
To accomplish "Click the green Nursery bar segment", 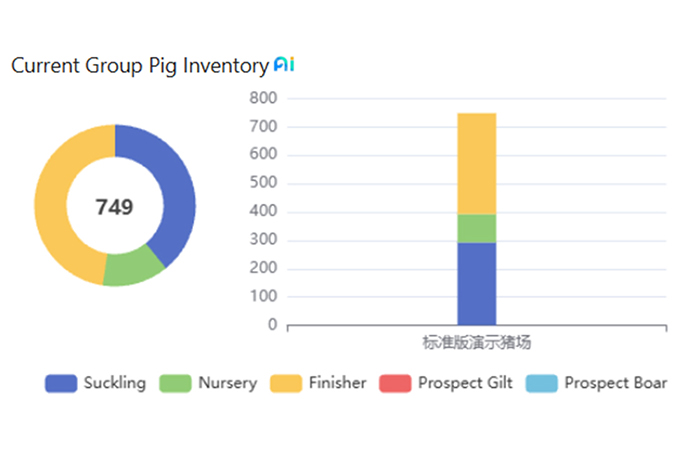I will [x=476, y=228].
